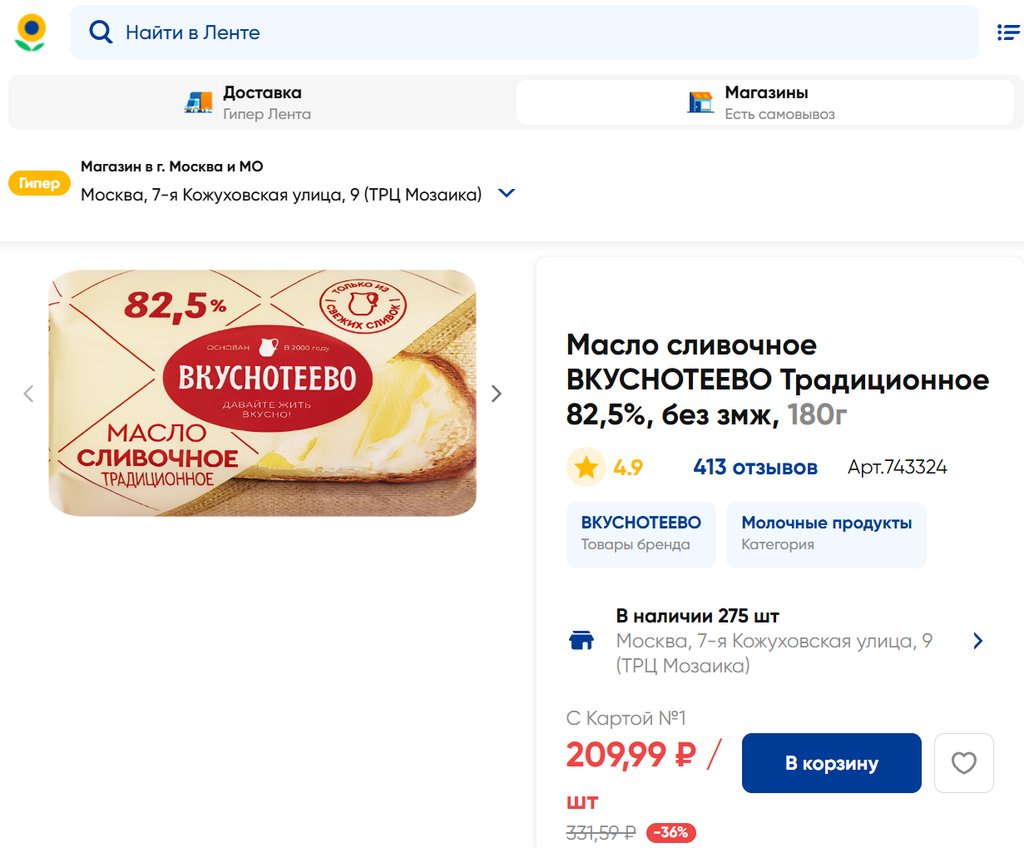Image resolution: width=1024 pixels, height=848 pixels.
Task: Click the butter product image
Action: [x=262, y=393]
